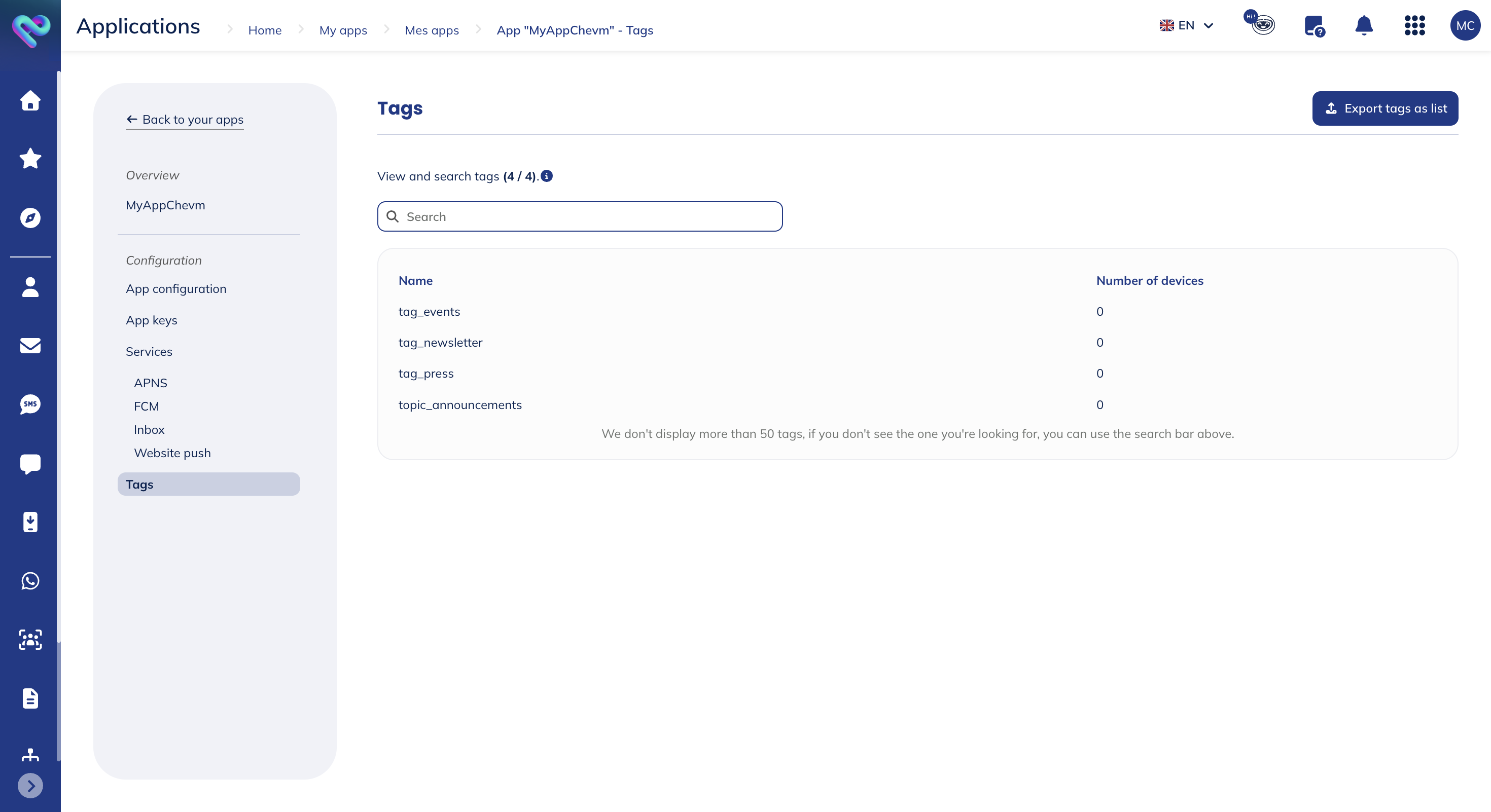
Task: Open the SMS bubble icon
Action: [30, 404]
